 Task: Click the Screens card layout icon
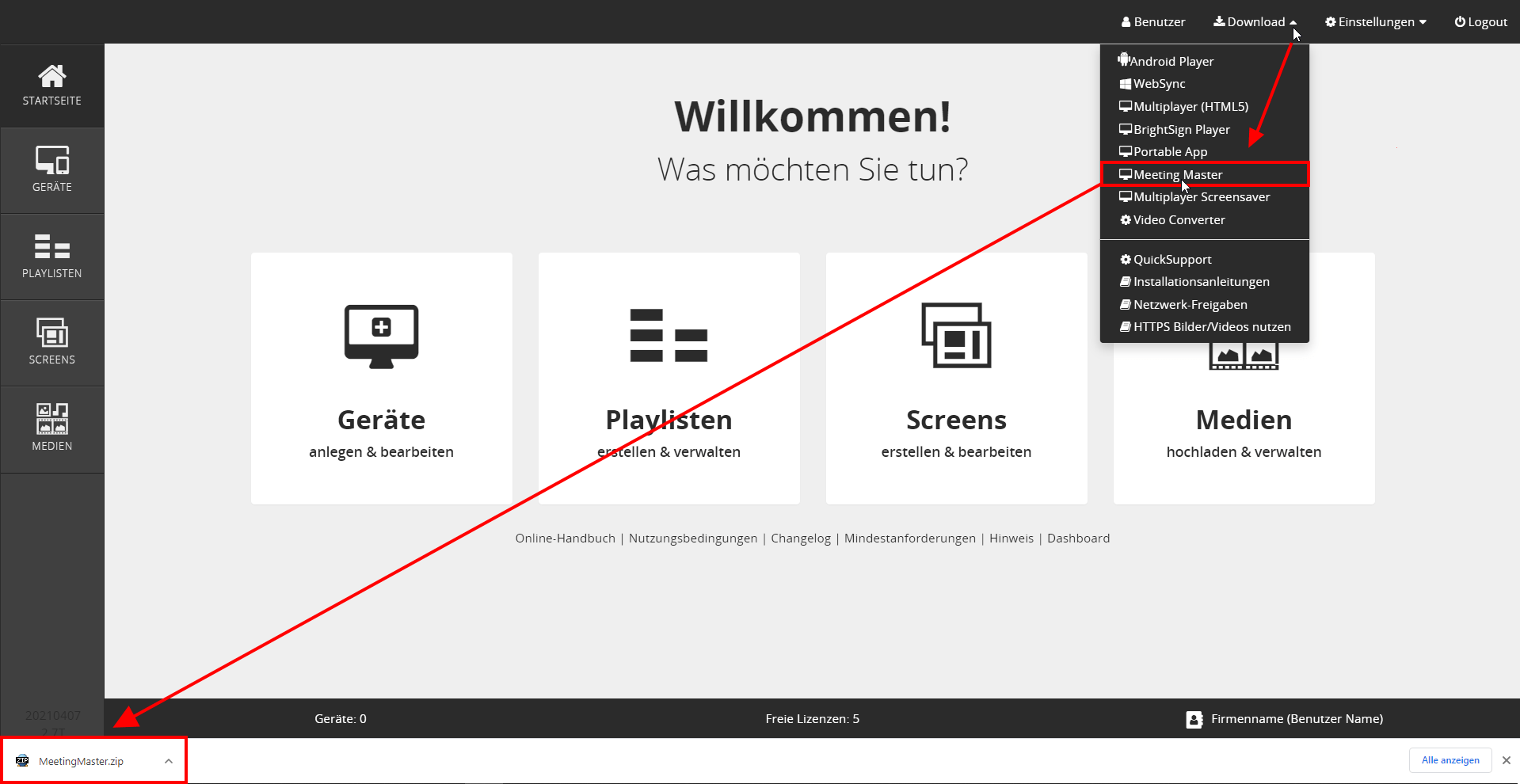pos(956,336)
